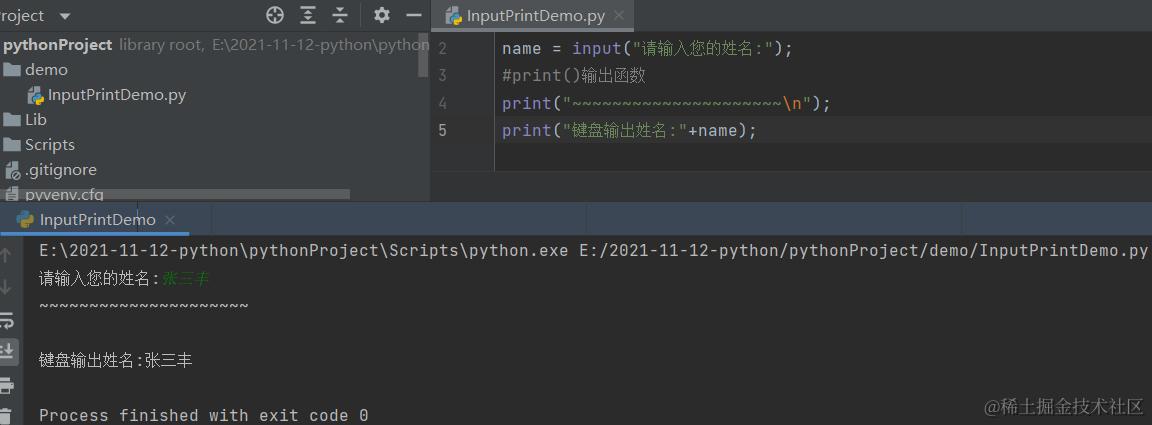This screenshot has width=1152, height=425.
Task: Select the demo folder in project tree
Action: [x=46, y=70]
